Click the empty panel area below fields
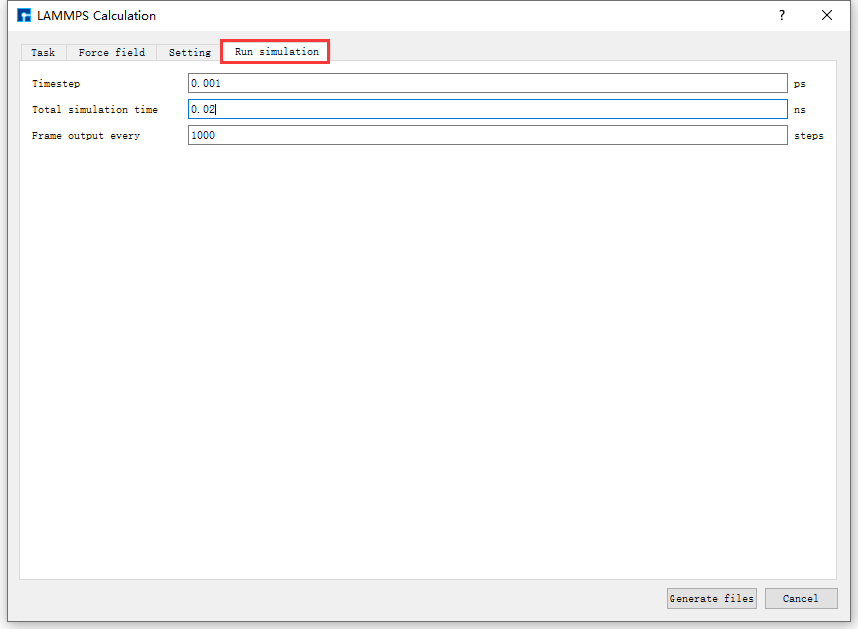The height and width of the screenshot is (629, 858). tap(428, 360)
